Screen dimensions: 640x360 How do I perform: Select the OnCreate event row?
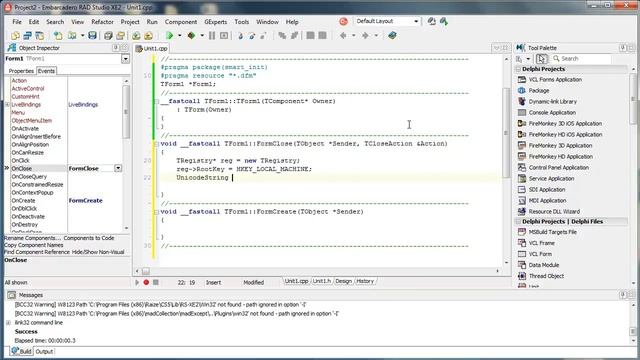66,200
